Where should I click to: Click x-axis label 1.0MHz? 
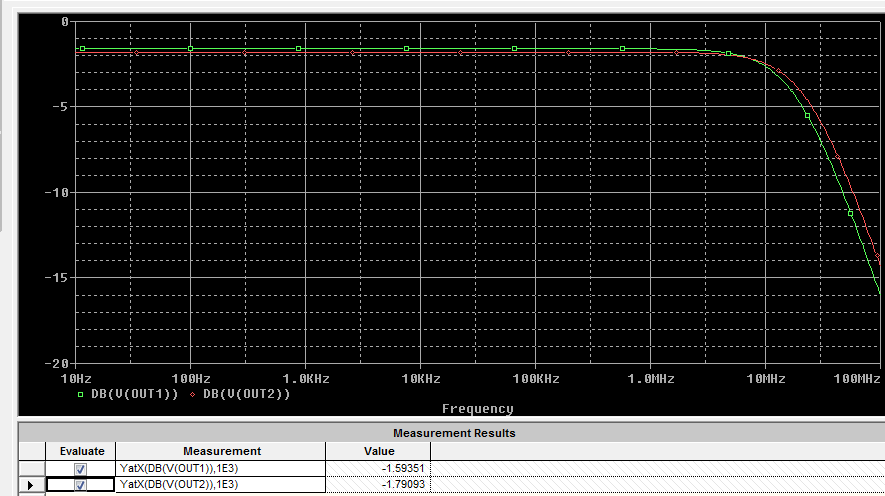tap(651, 379)
